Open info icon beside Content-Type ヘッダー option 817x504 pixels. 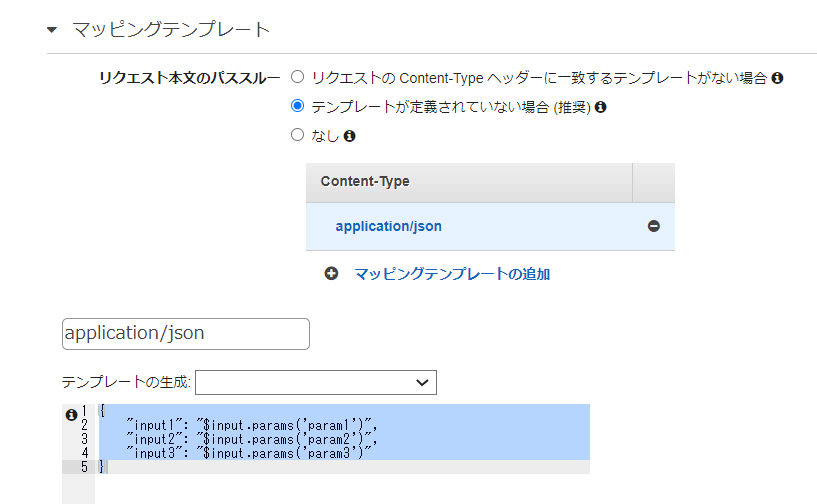(777, 78)
